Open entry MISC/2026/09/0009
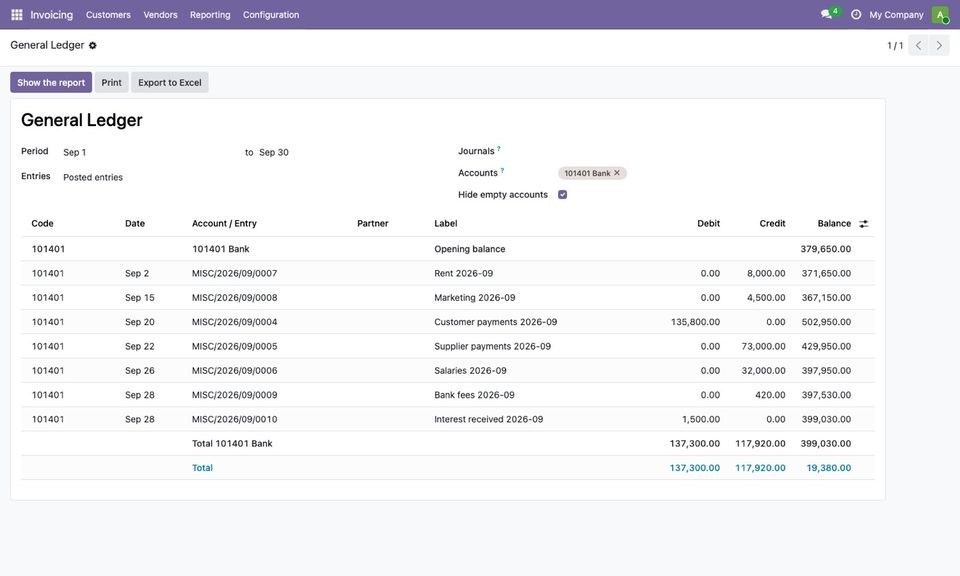 pyautogui.click(x=234, y=395)
